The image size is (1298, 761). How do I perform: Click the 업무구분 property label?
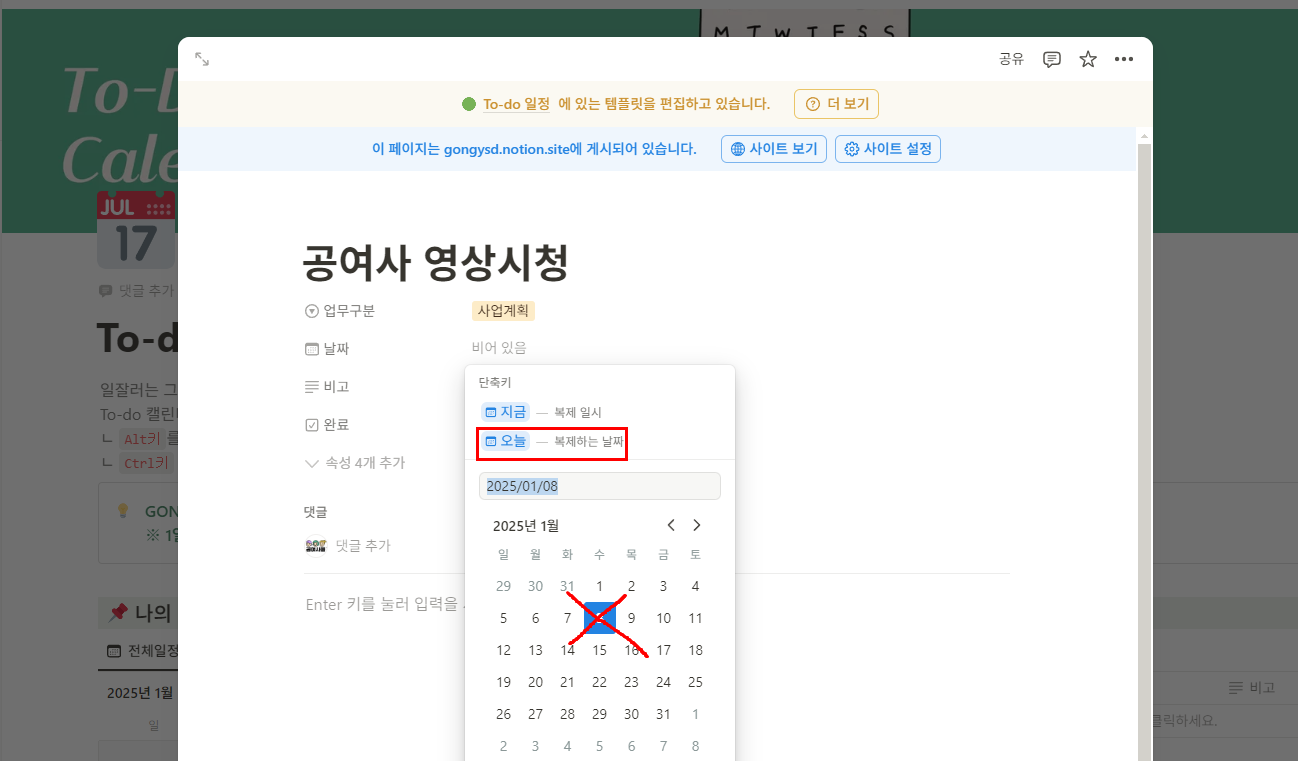340,311
